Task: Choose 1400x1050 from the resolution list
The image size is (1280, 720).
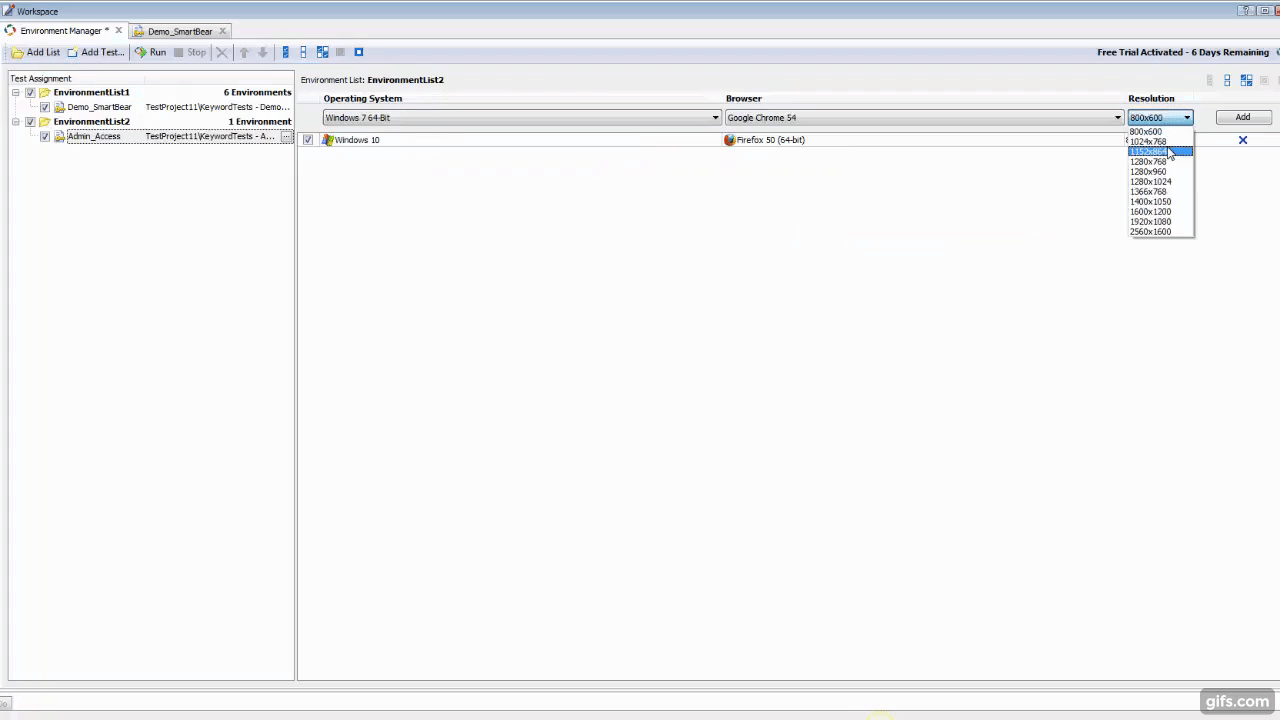Action: (x=1160, y=202)
